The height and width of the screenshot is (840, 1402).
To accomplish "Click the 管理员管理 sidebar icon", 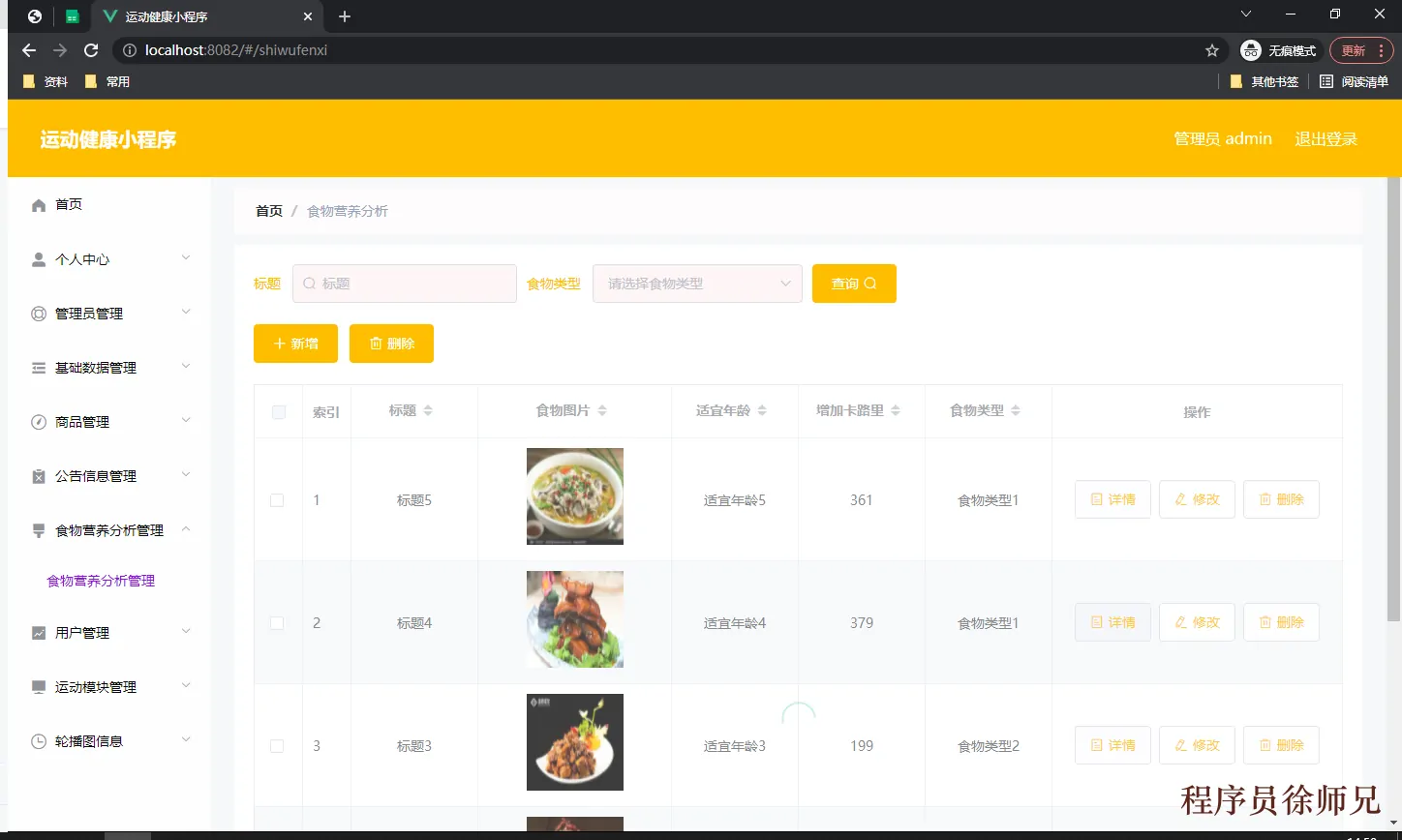I will tap(39, 314).
